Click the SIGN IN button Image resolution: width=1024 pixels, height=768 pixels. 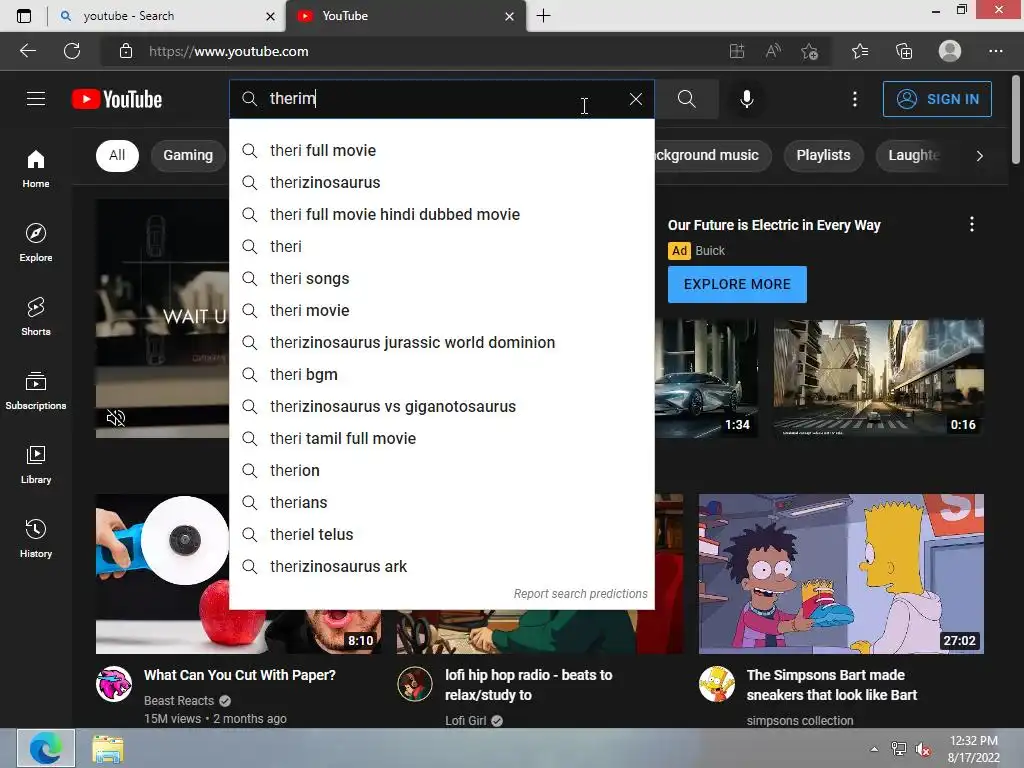936,99
